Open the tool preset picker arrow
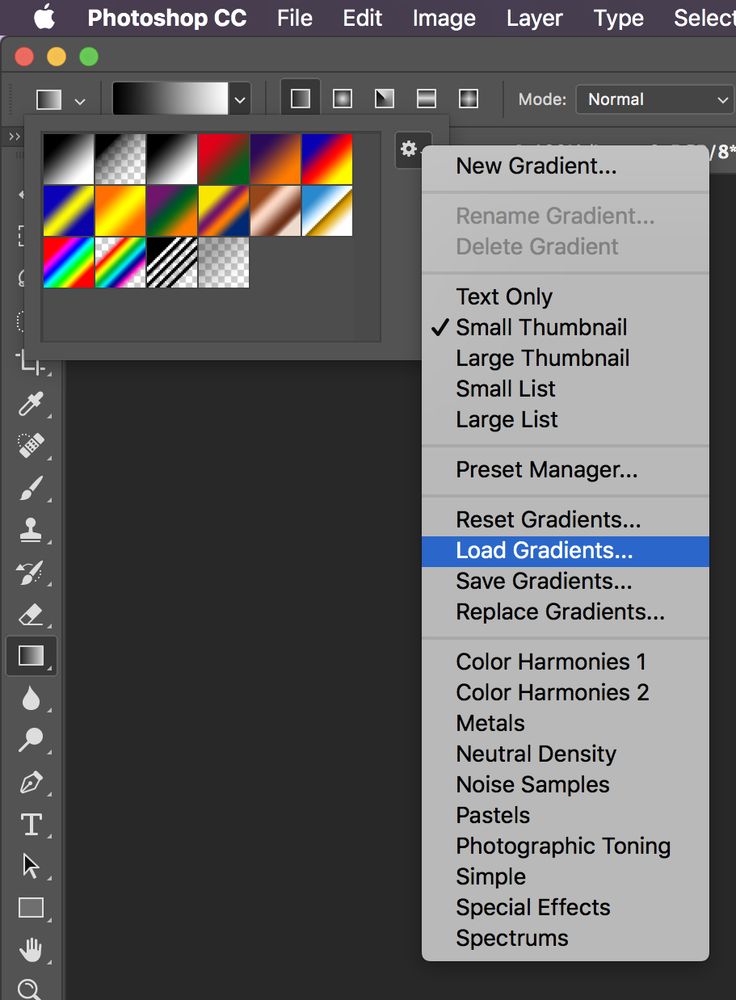 point(80,100)
